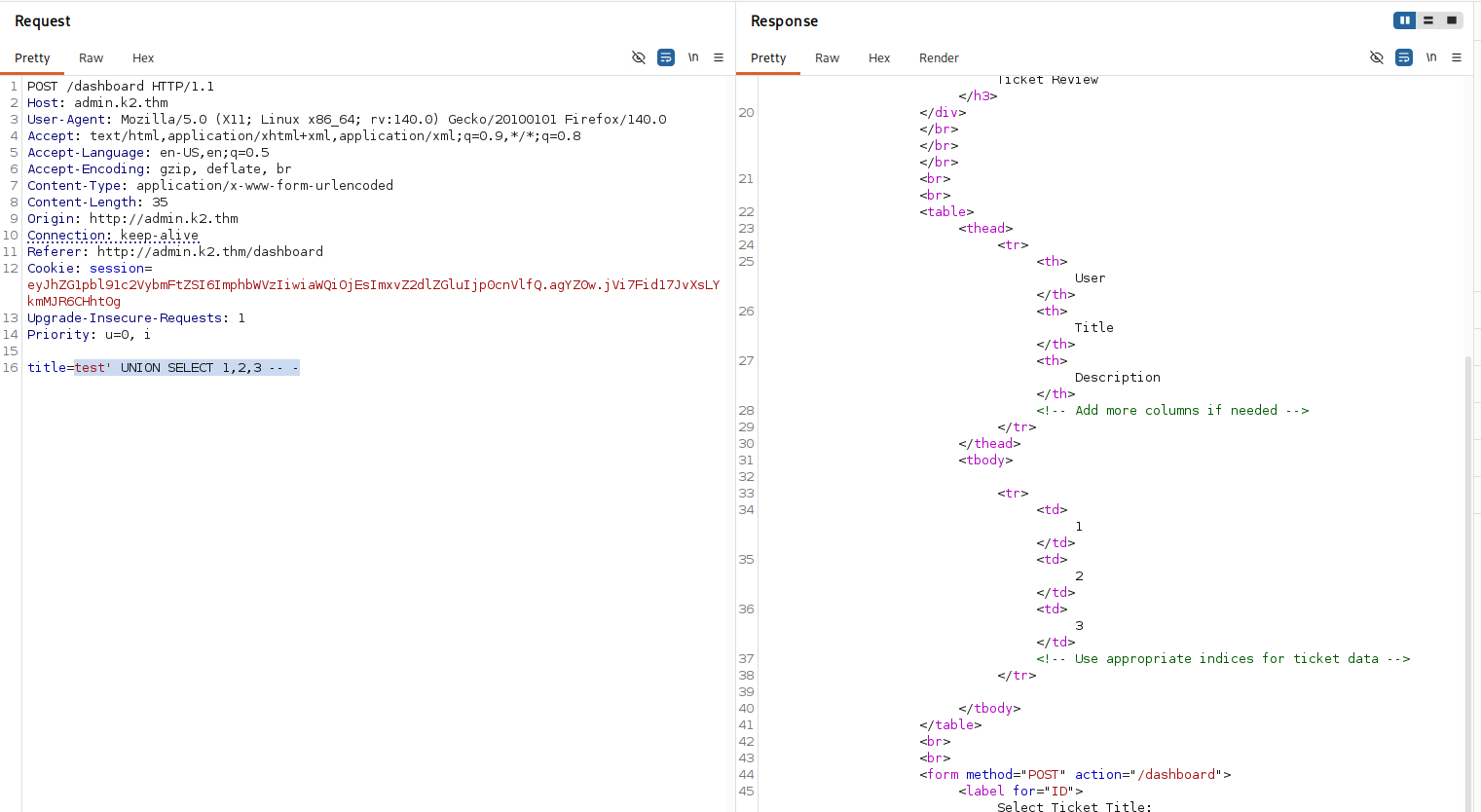Click the 'Cookie: session=' header line
The image size is (1481, 812).
(90, 268)
